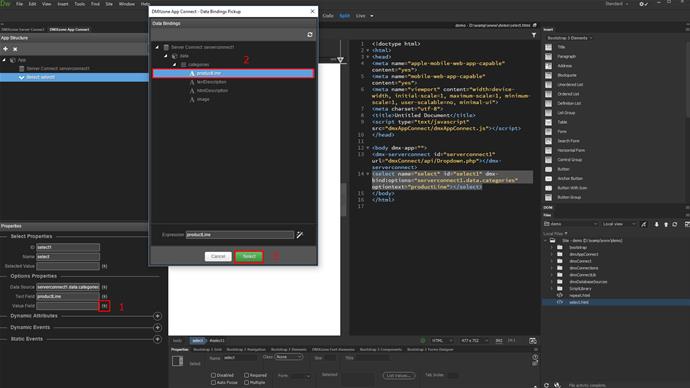
Task: Close the Data Bindings Pickup dialog
Action: (312, 11)
